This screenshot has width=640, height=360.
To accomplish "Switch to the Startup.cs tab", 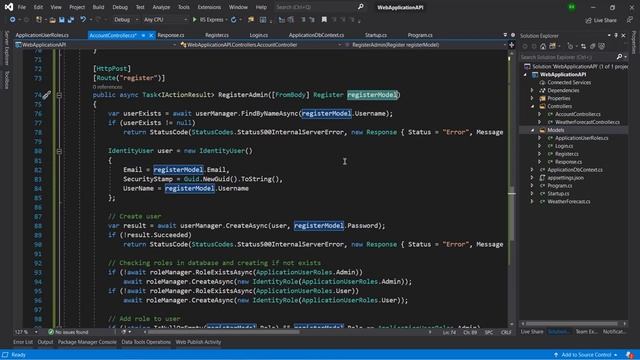I will [x=376, y=35].
